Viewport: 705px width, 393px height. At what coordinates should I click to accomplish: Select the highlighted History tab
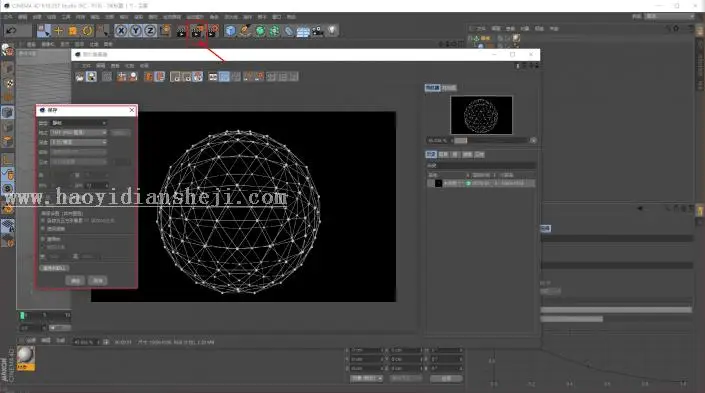click(x=431, y=154)
